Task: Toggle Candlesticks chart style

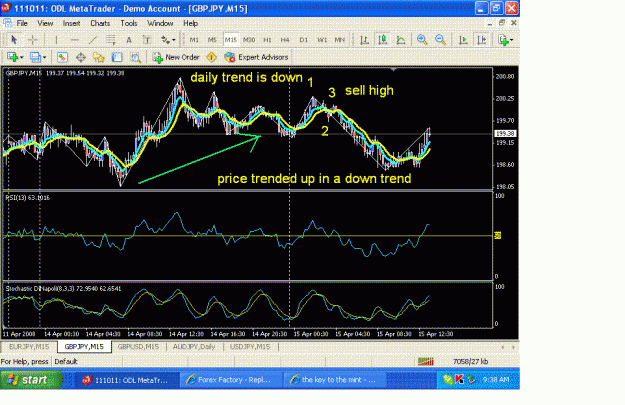Action: [x=383, y=40]
